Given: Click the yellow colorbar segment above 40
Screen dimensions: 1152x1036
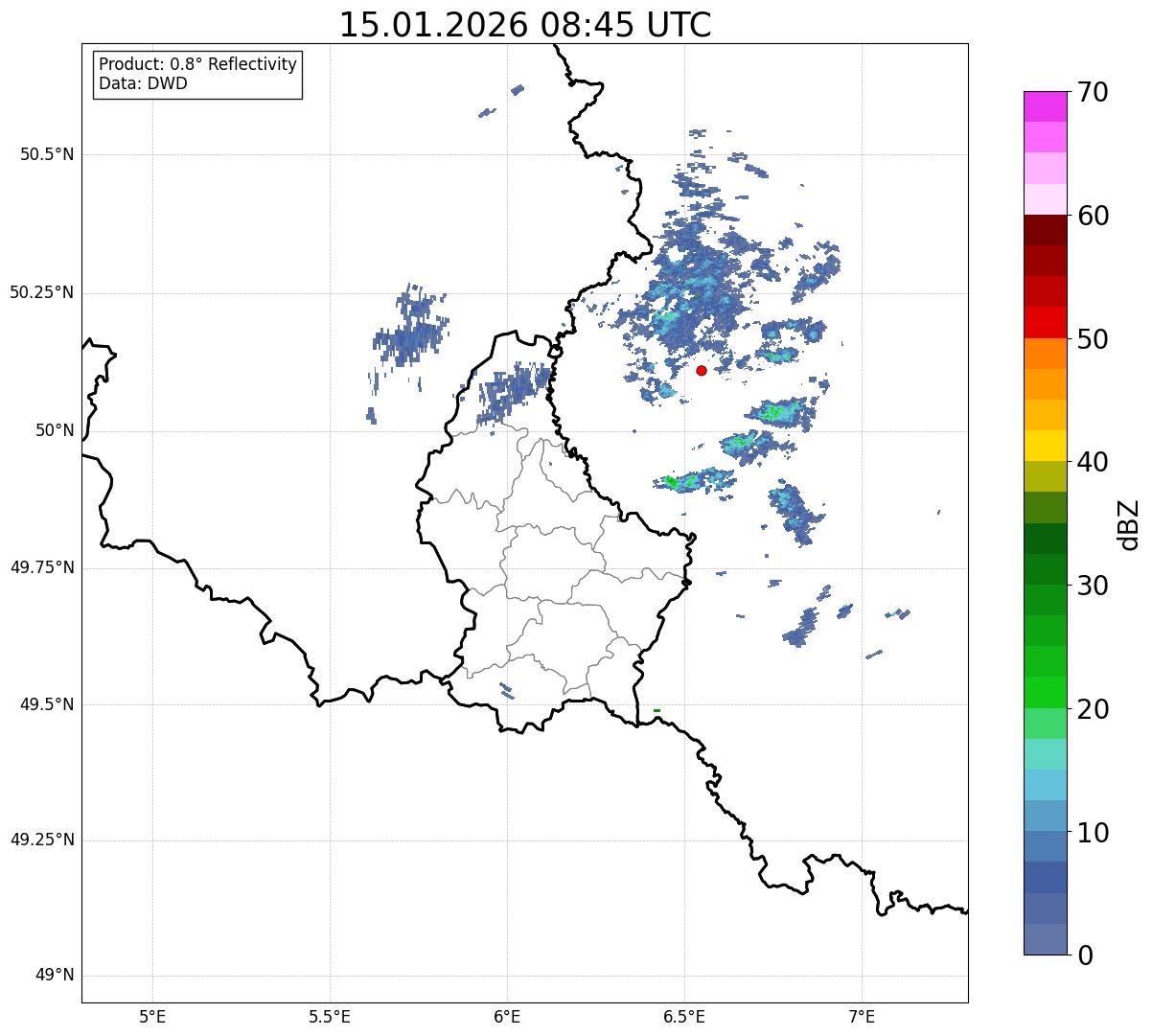Looking at the screenshot, I should coord(1046,446).
